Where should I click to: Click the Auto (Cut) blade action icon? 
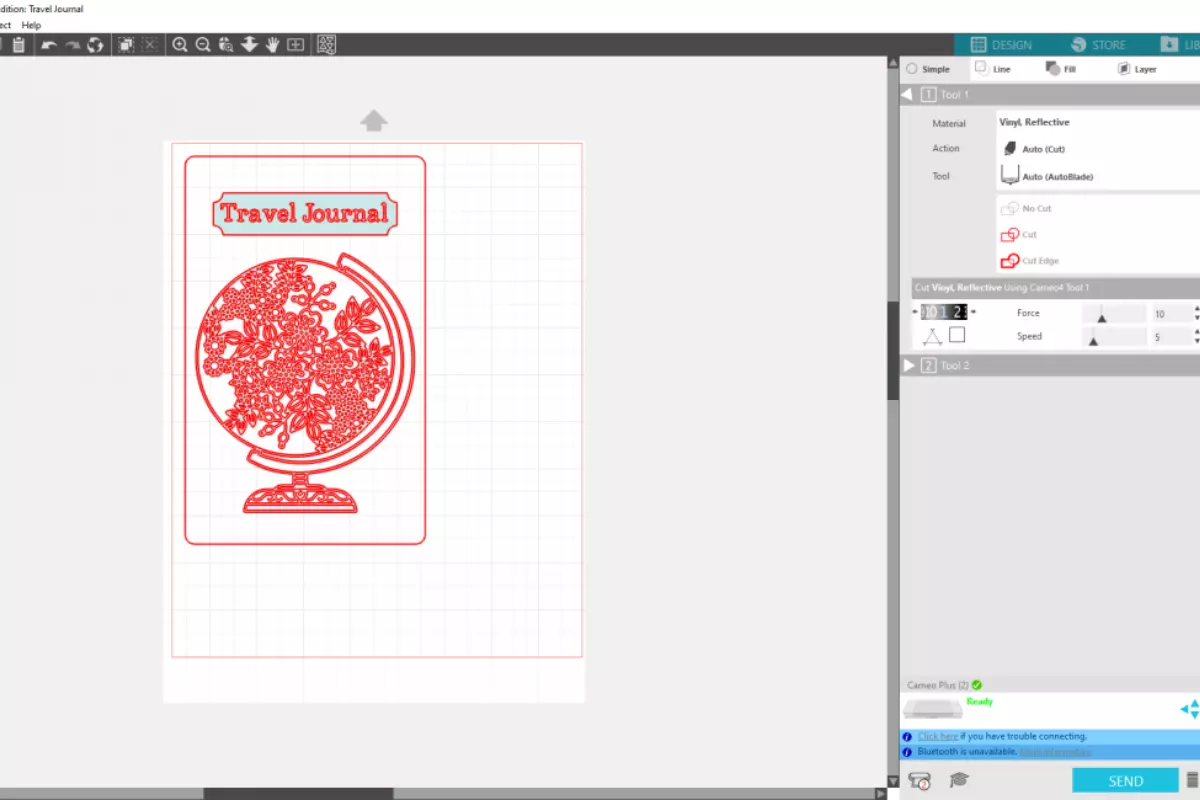click(x=1009, y=148)
